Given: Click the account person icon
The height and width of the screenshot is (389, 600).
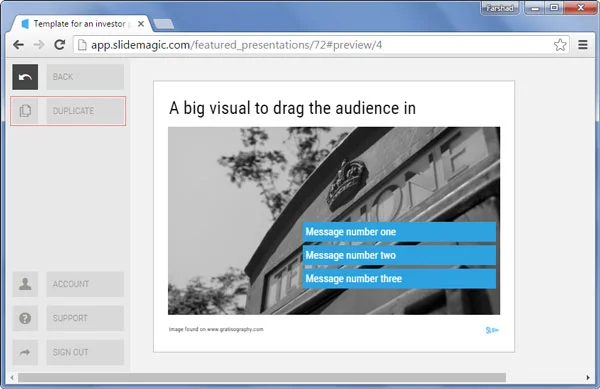Looking at the screenshot, I should pos(25,284).
